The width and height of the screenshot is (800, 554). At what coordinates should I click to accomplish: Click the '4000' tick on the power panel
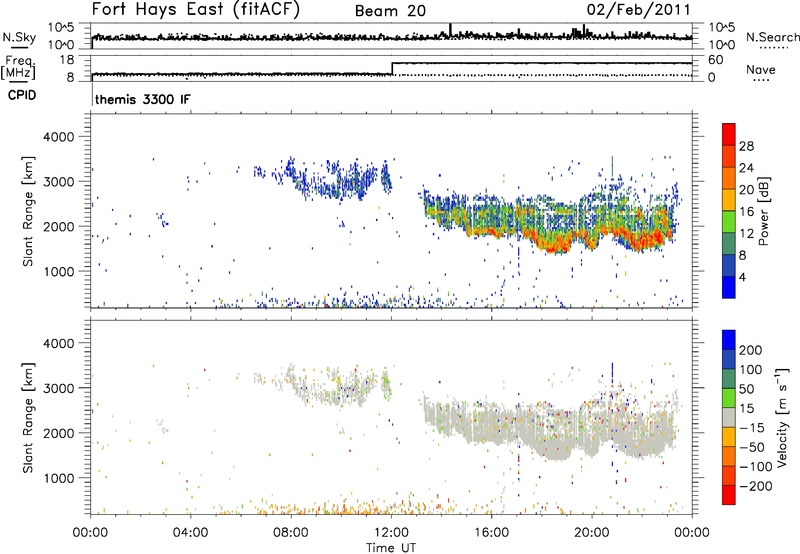coord(58,137)
